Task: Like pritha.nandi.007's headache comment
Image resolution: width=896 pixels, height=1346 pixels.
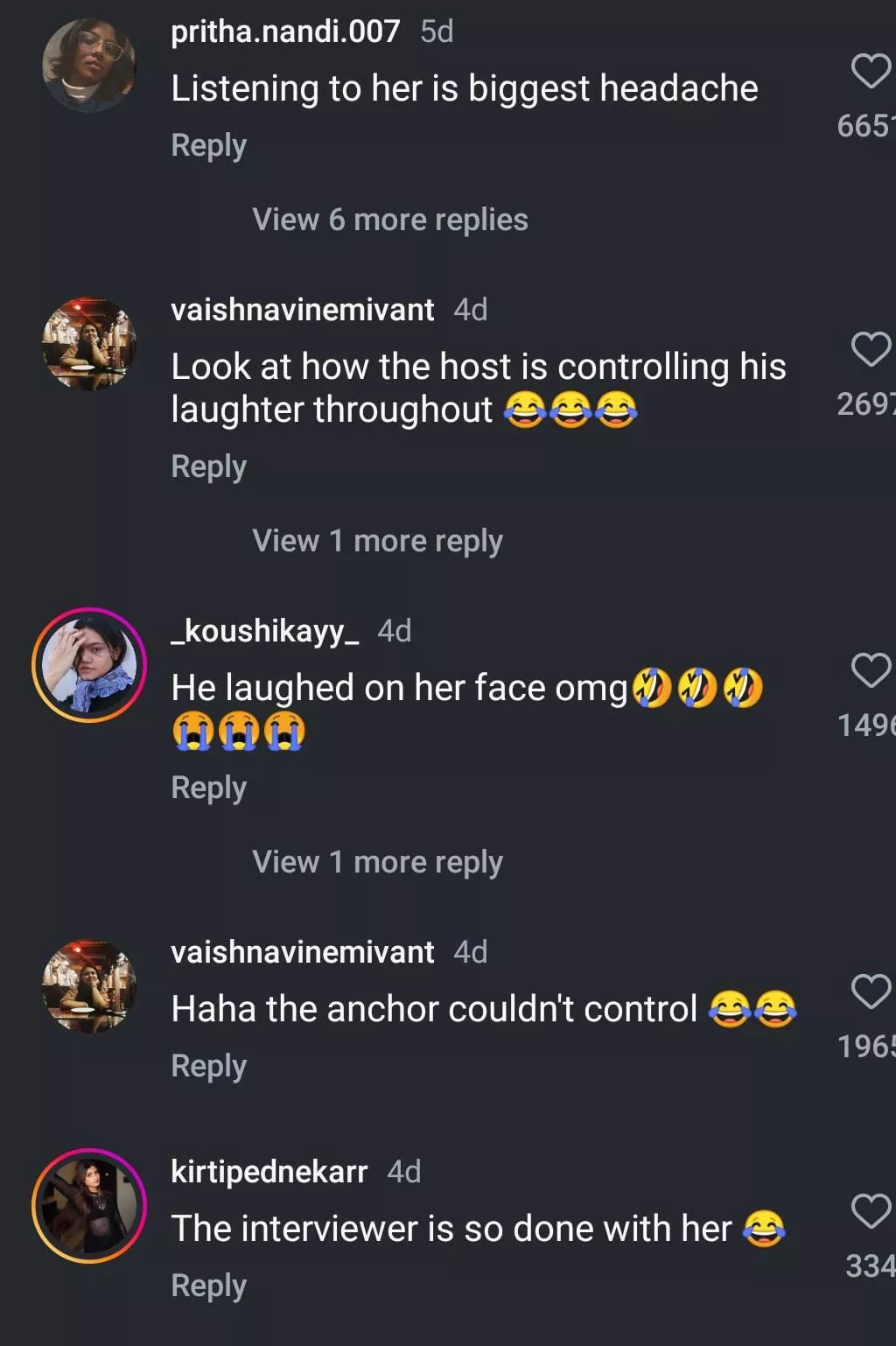Action: (870, 72)
